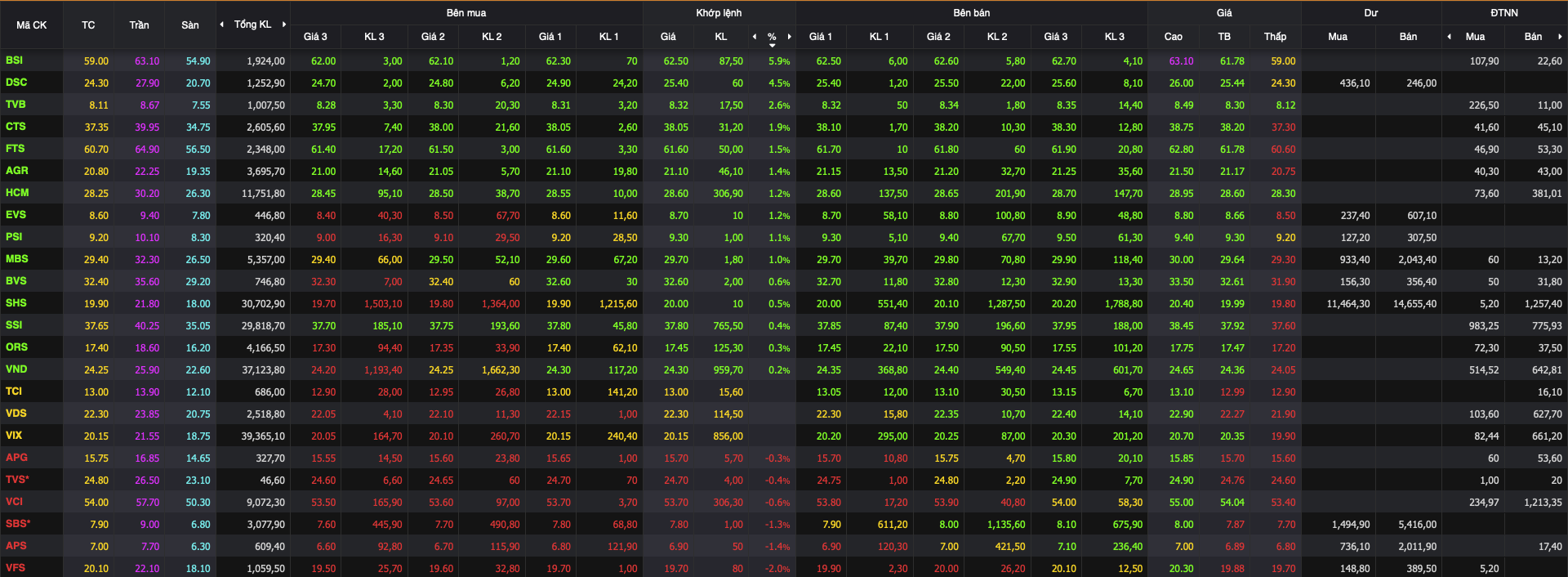
Task: Click the right arrow beside Tổng KL header
Action: [x=284, y=25]
